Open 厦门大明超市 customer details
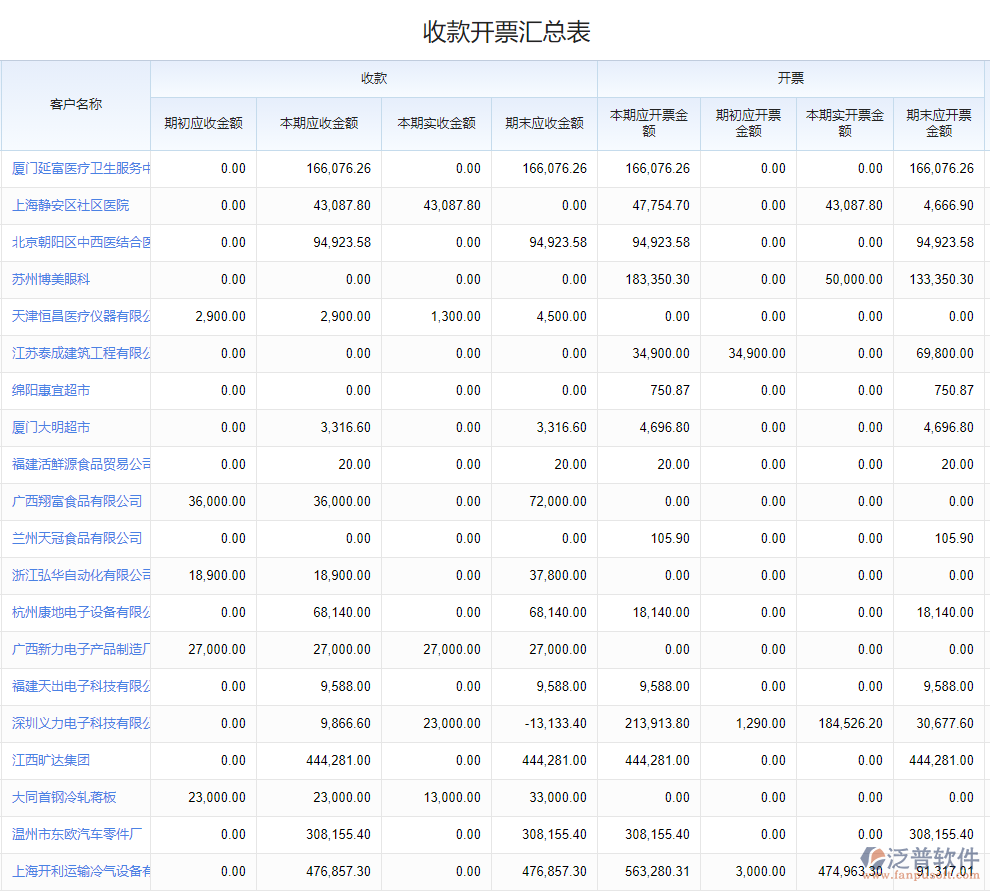 pyautogui.click(x=51, y=427)
